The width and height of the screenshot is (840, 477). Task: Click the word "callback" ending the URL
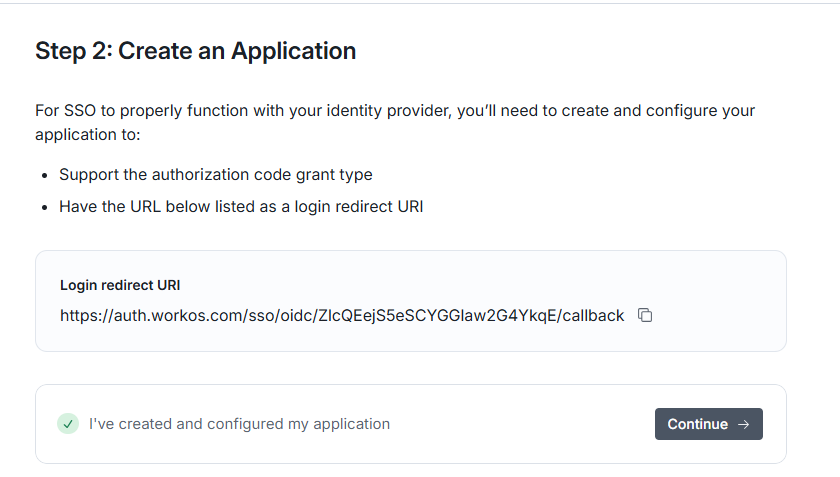pos(592,315)
